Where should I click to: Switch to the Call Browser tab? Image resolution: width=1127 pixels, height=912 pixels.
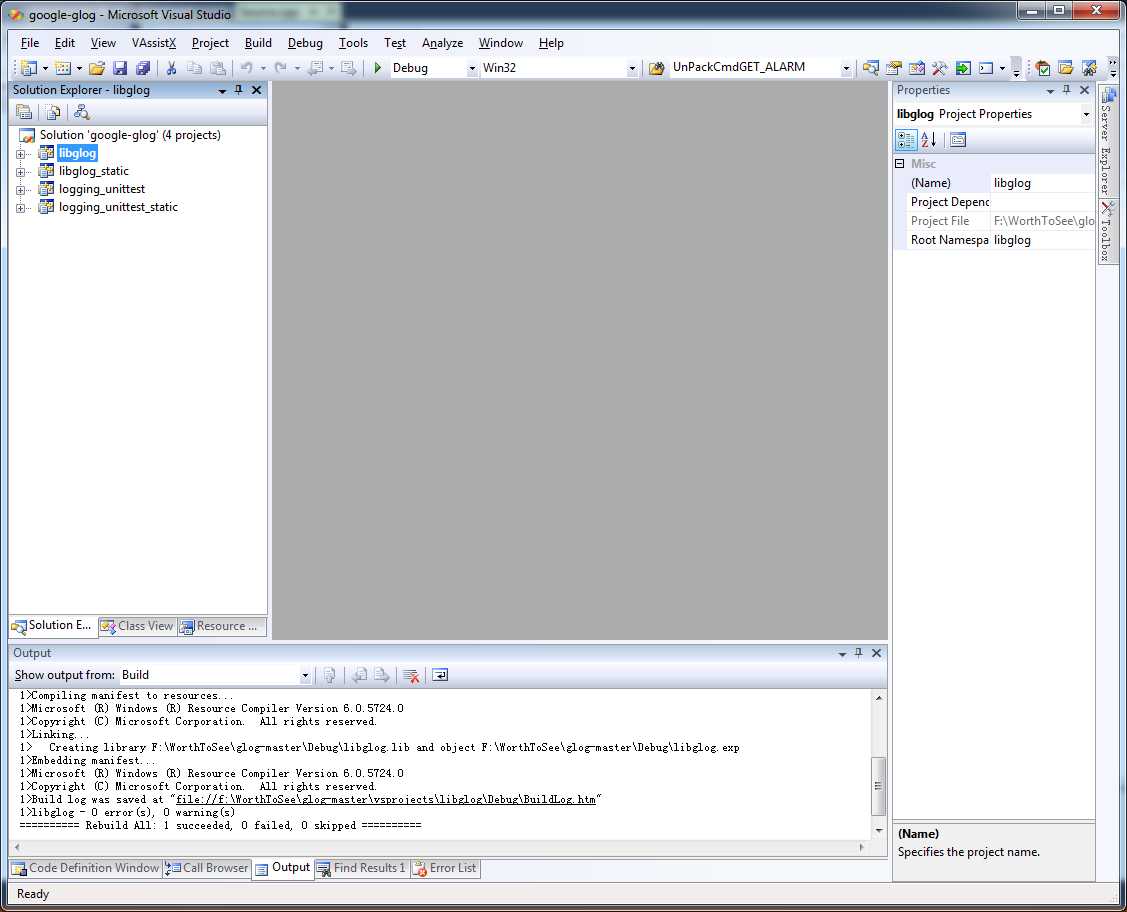point(206,868)
